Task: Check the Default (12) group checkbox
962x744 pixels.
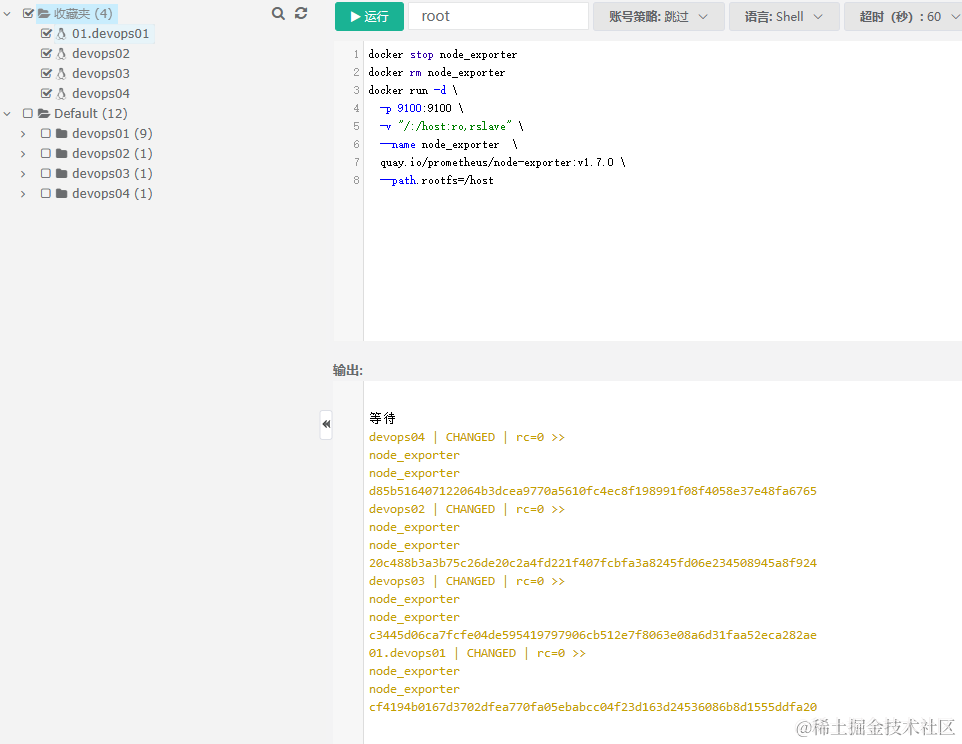Action: point(28,113)
